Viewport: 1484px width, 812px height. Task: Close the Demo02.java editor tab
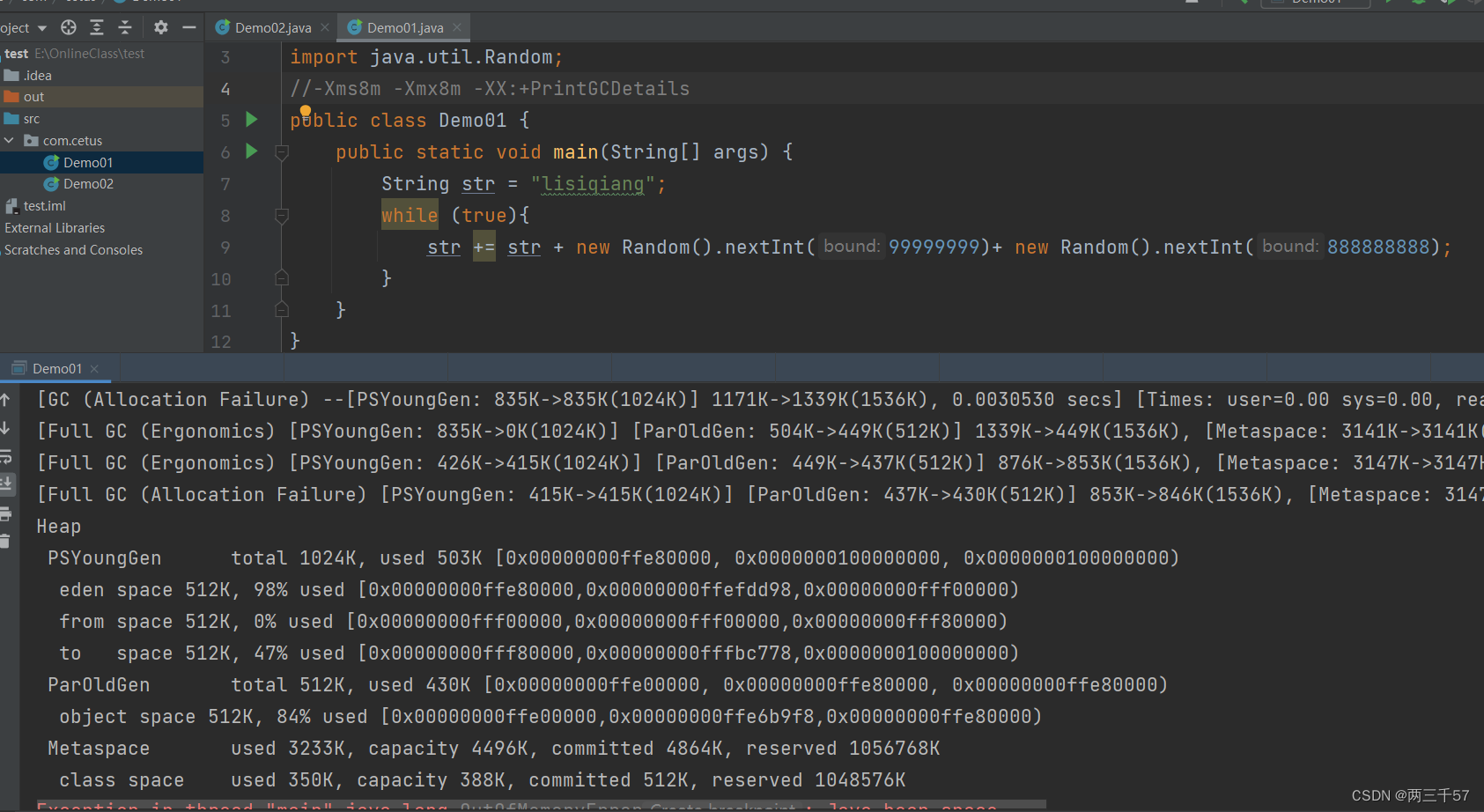[x=325, y=27]
